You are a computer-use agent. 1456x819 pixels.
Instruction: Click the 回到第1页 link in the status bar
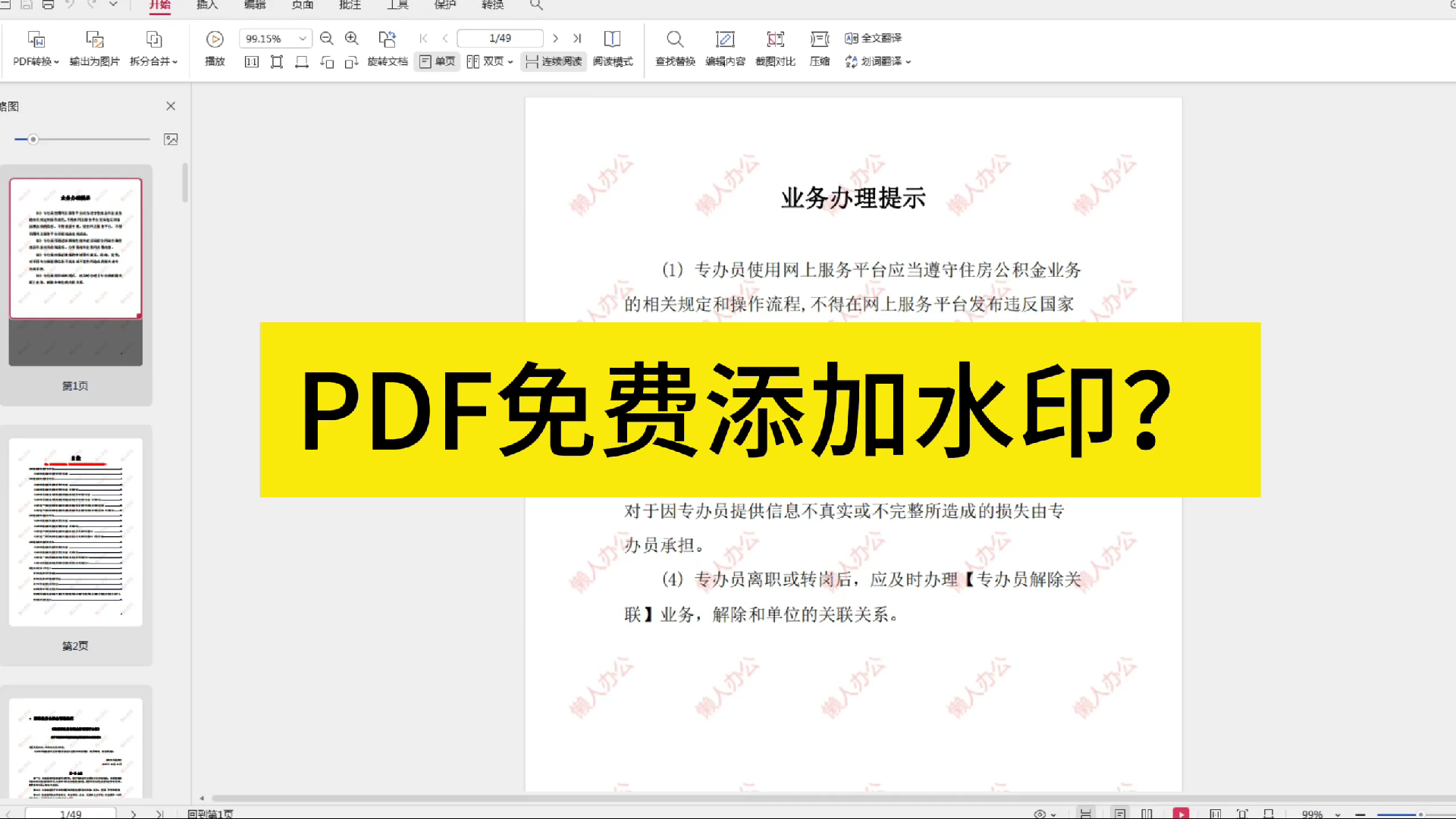pyautogui.click(x=211, y=814)
